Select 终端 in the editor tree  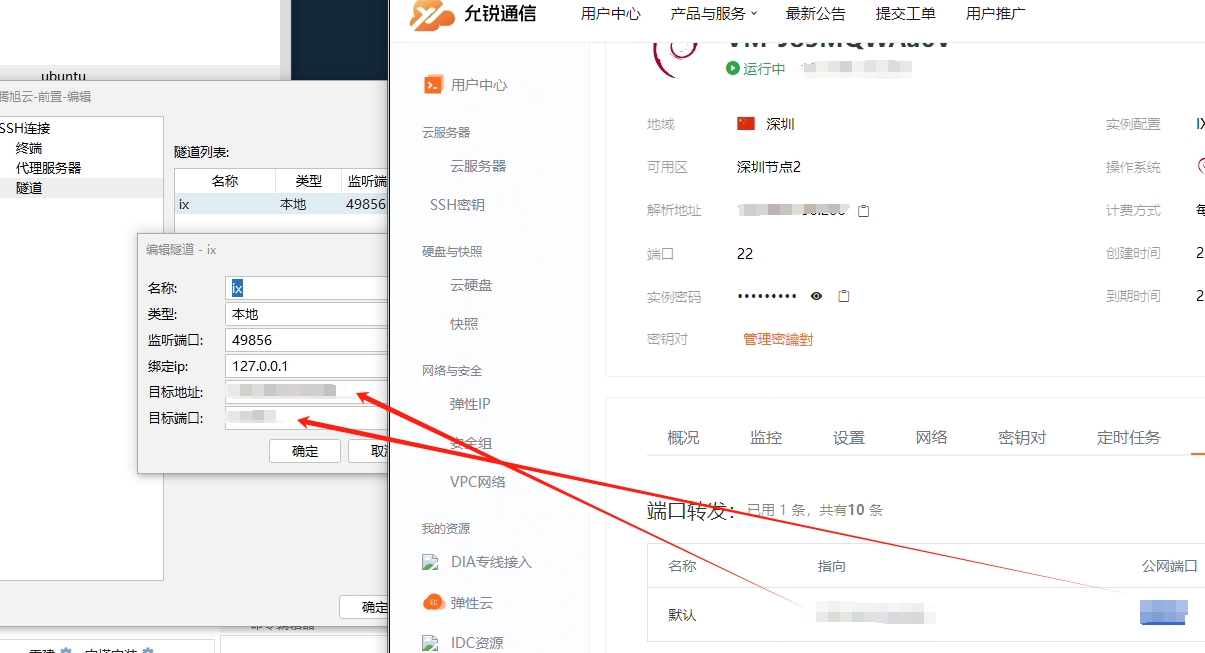[29, 148]
